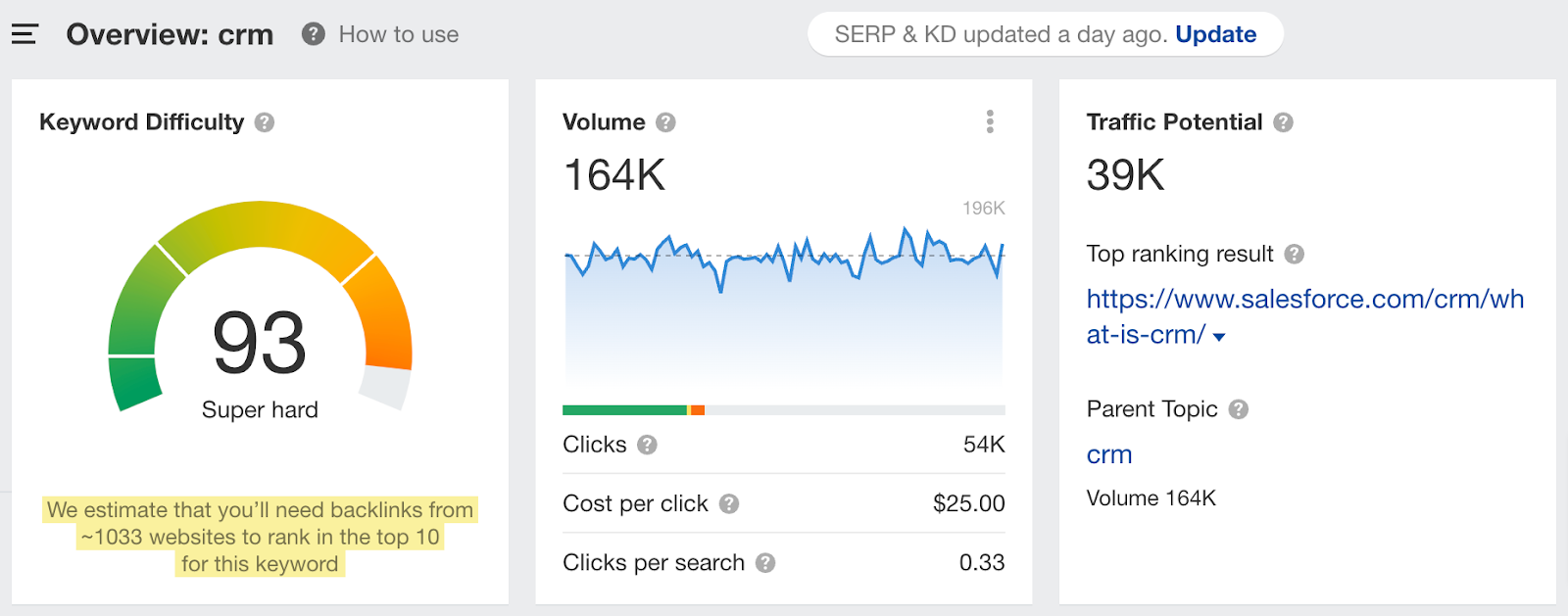Expand the top ranking URL dropdown arrow

tap(1219, 337)
